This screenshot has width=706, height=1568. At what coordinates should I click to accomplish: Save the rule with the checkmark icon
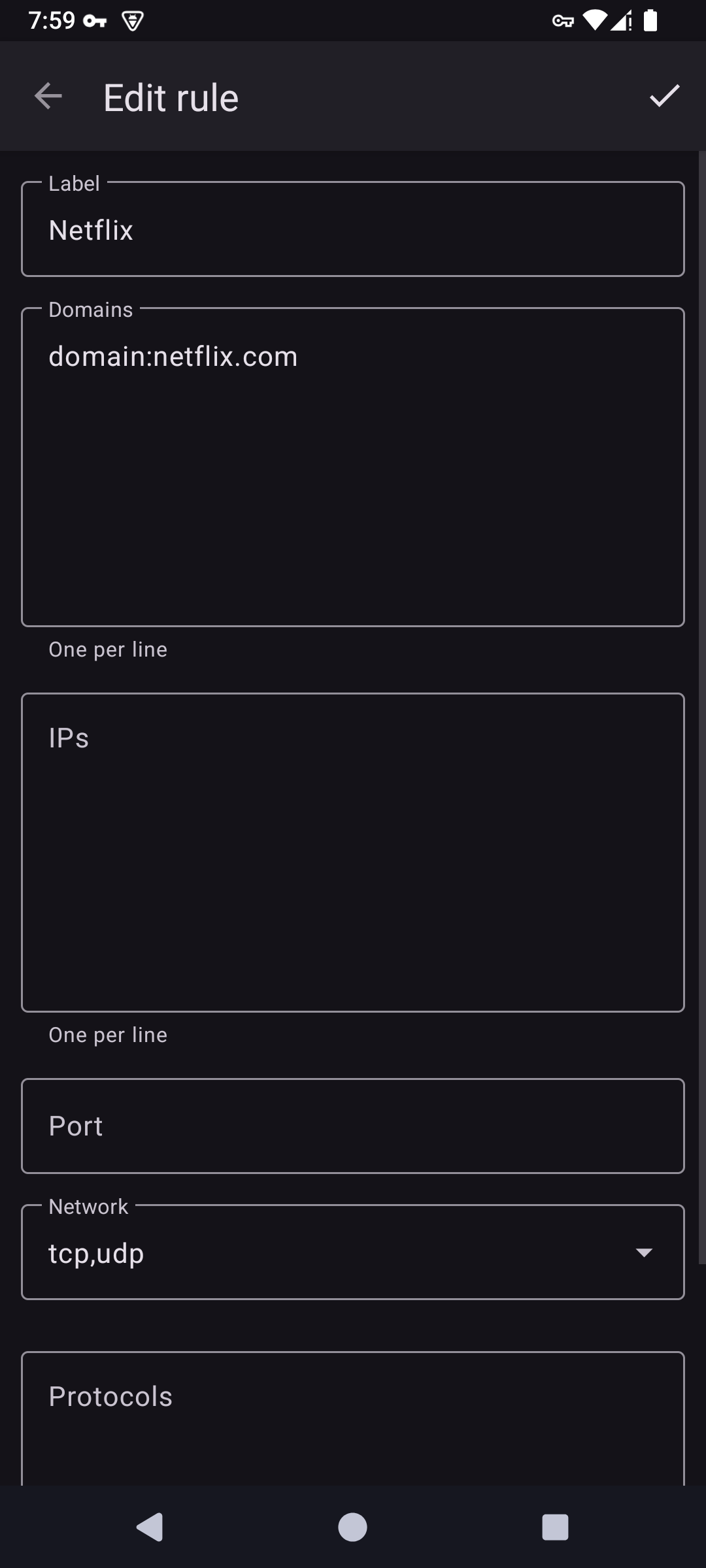[664, 96]
